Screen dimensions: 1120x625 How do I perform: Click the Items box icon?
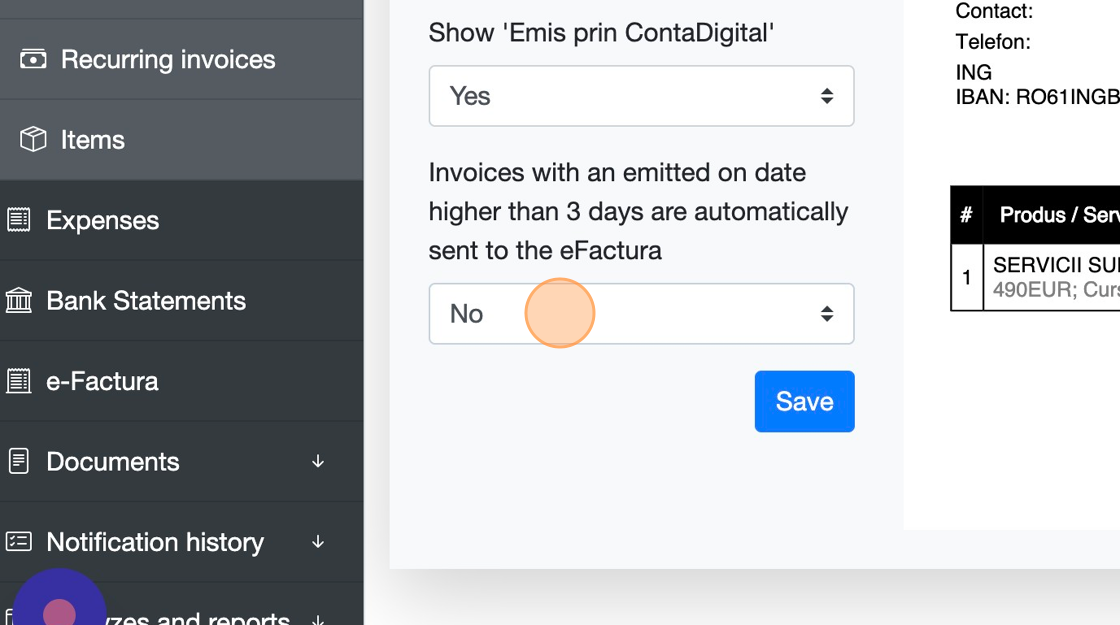click(x=33, y=140)
